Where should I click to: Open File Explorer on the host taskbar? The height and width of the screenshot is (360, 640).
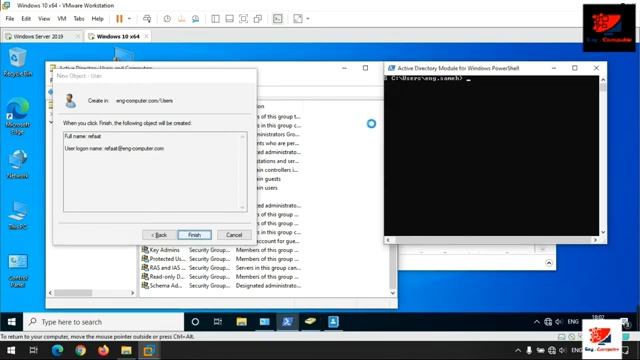click(126, 350)
